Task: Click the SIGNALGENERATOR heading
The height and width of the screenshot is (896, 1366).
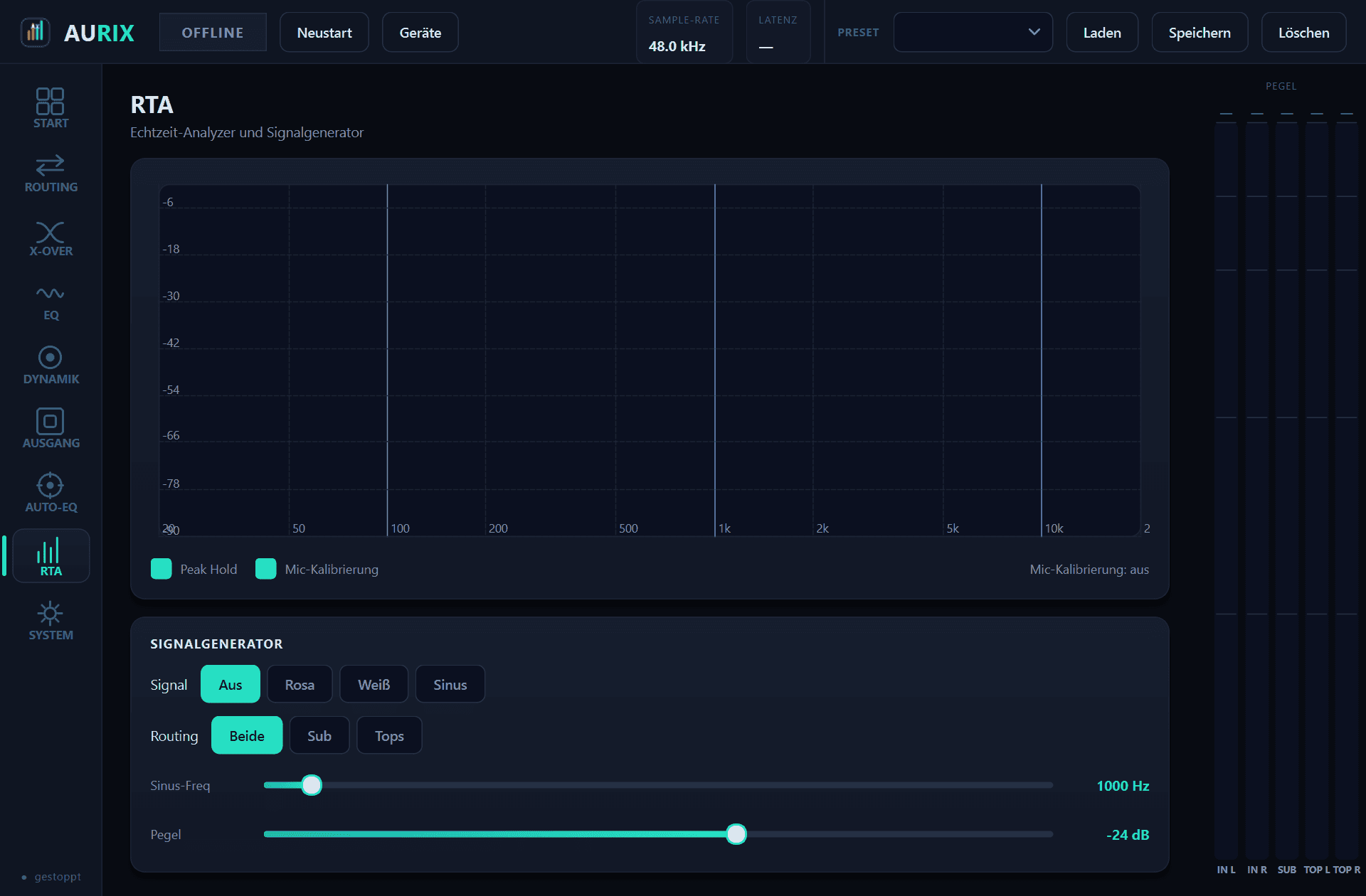Action: pos(216,644)
